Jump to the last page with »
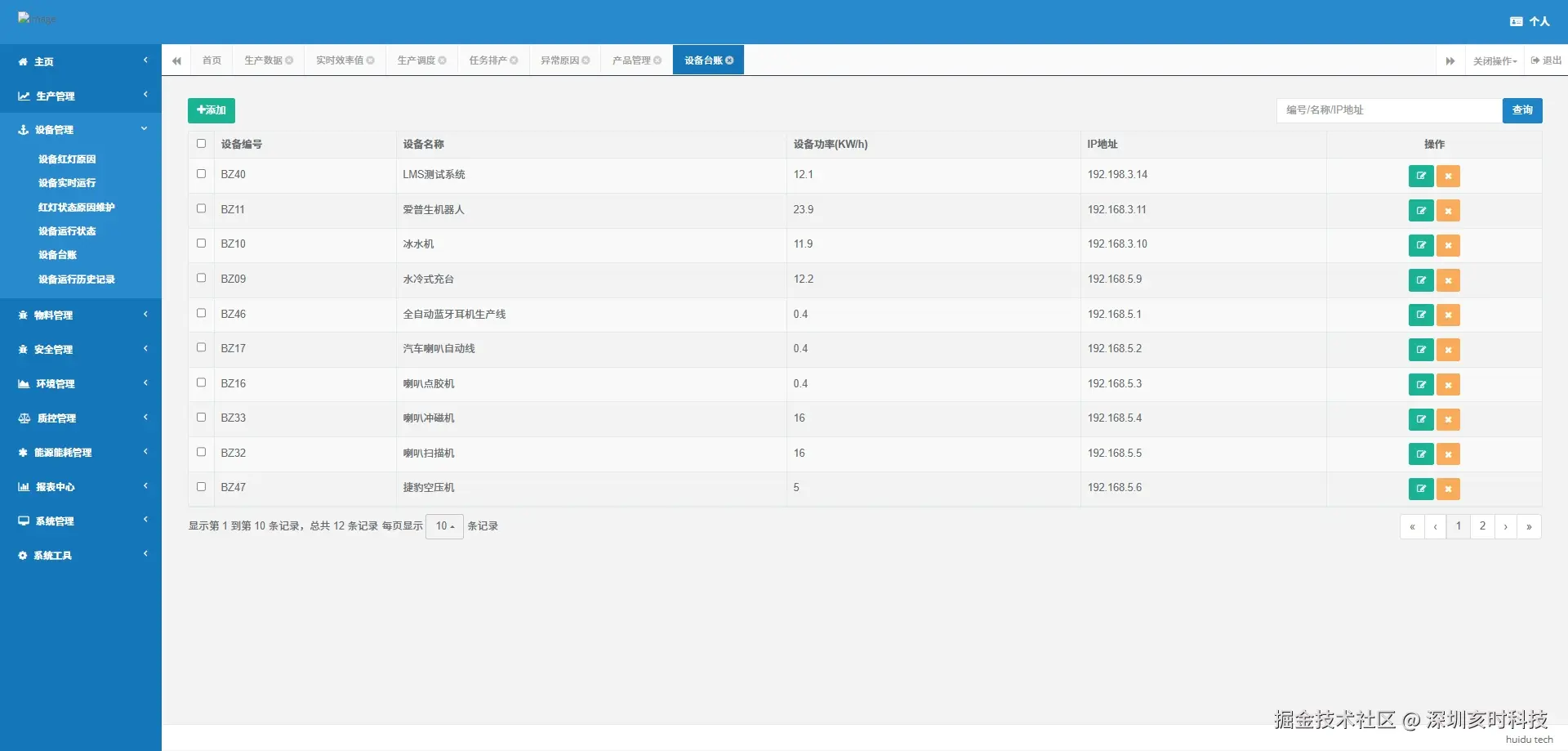Image resolution: width=1568 pixels, height=751 pixels. (1529, 526)
